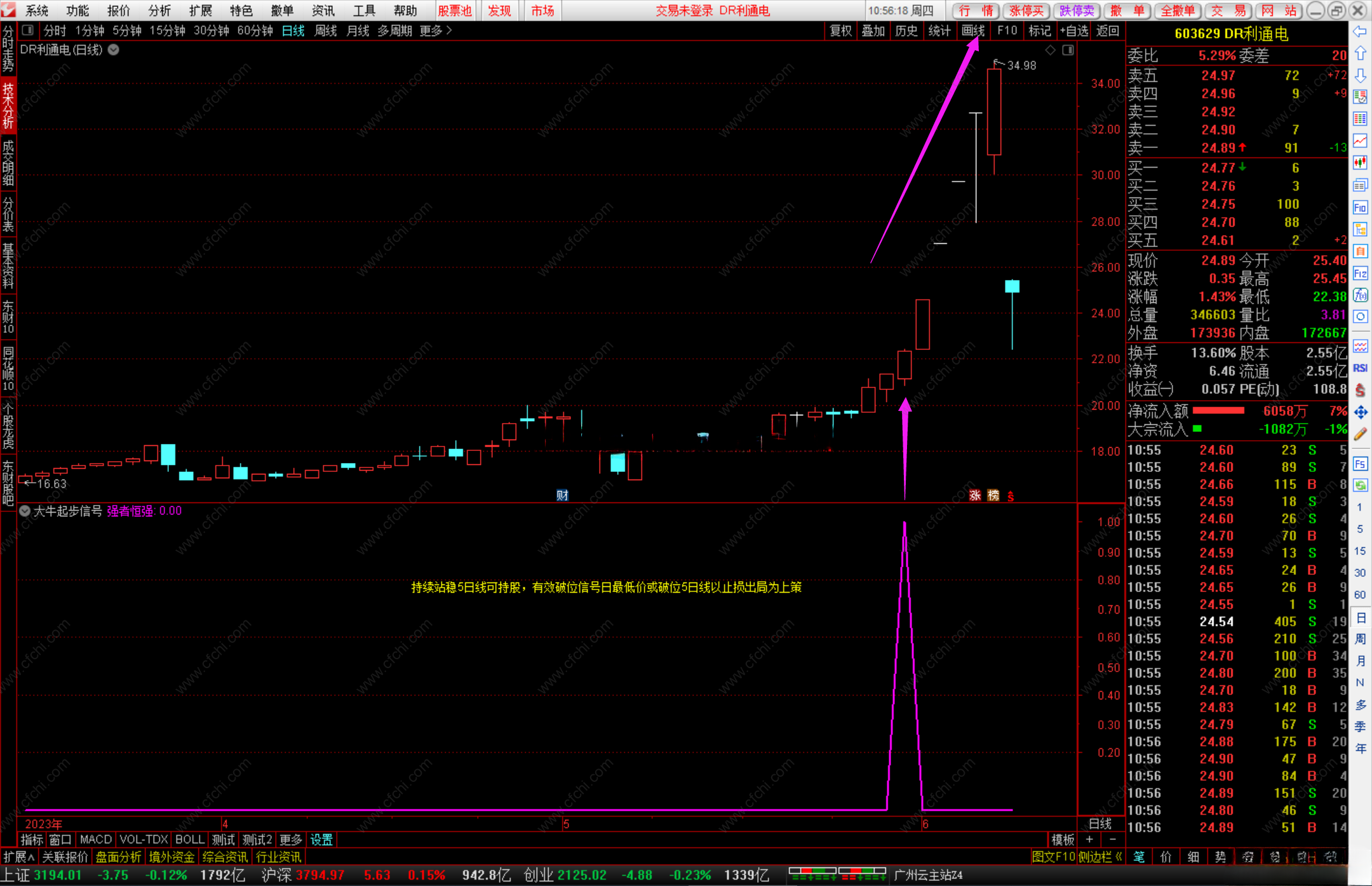This screenshot has height=886, width=1372.
Task: Click the red 净流入额 bar
Action: (1218, 411)
